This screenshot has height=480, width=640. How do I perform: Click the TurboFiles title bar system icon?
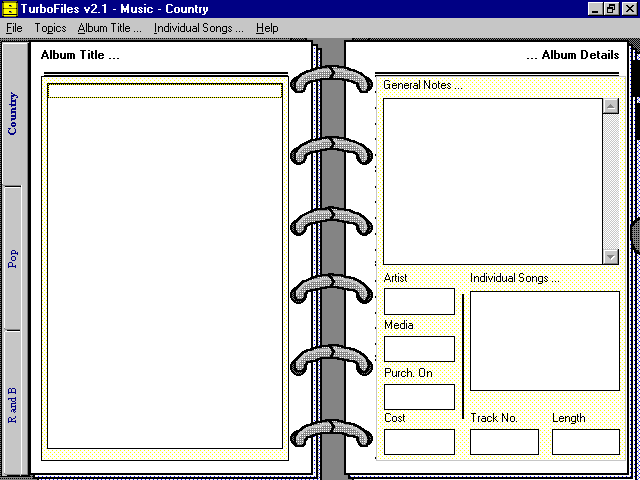click(x=9, y=9)
